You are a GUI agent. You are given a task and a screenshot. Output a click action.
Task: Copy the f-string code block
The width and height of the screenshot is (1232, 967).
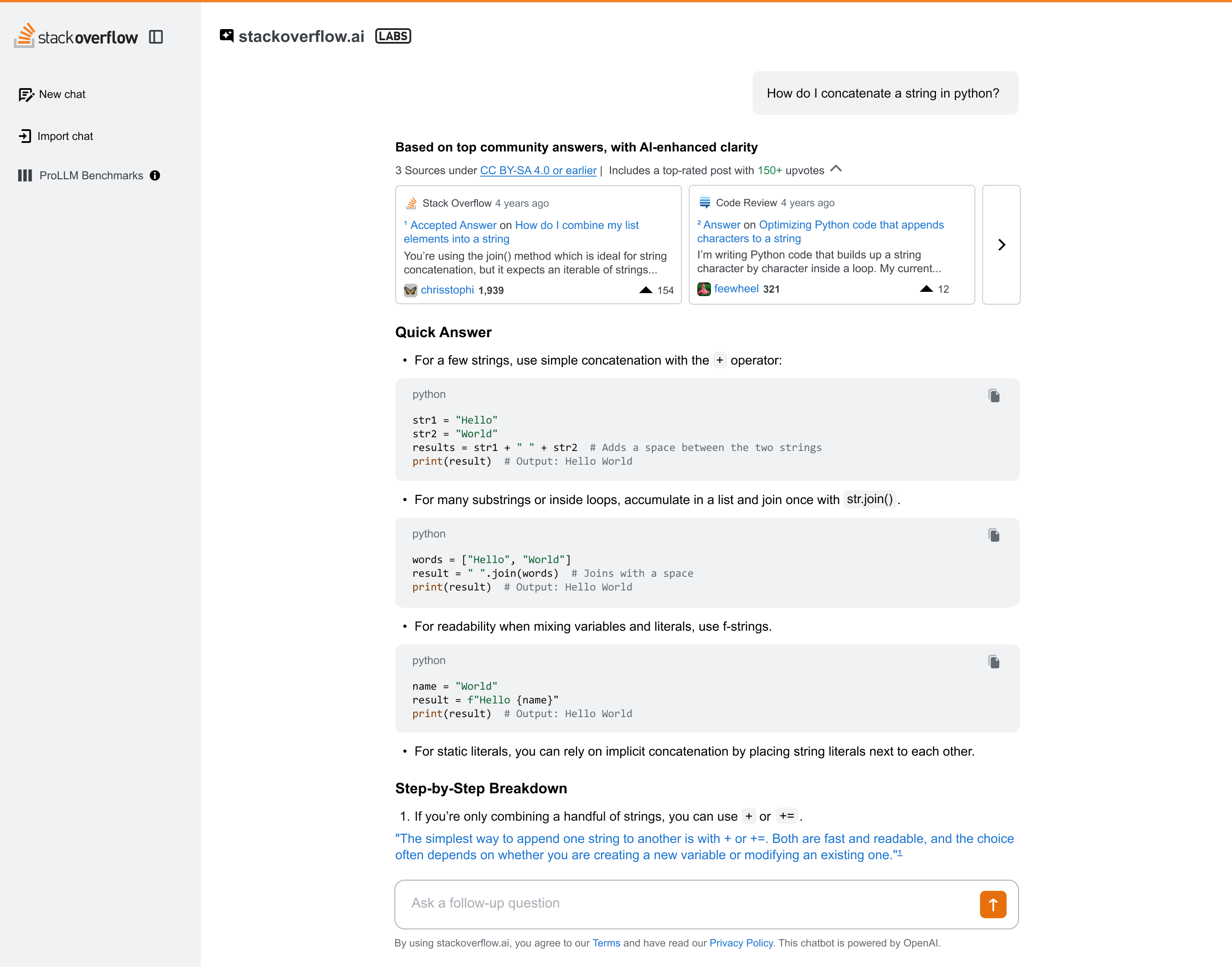coord(994,661)
